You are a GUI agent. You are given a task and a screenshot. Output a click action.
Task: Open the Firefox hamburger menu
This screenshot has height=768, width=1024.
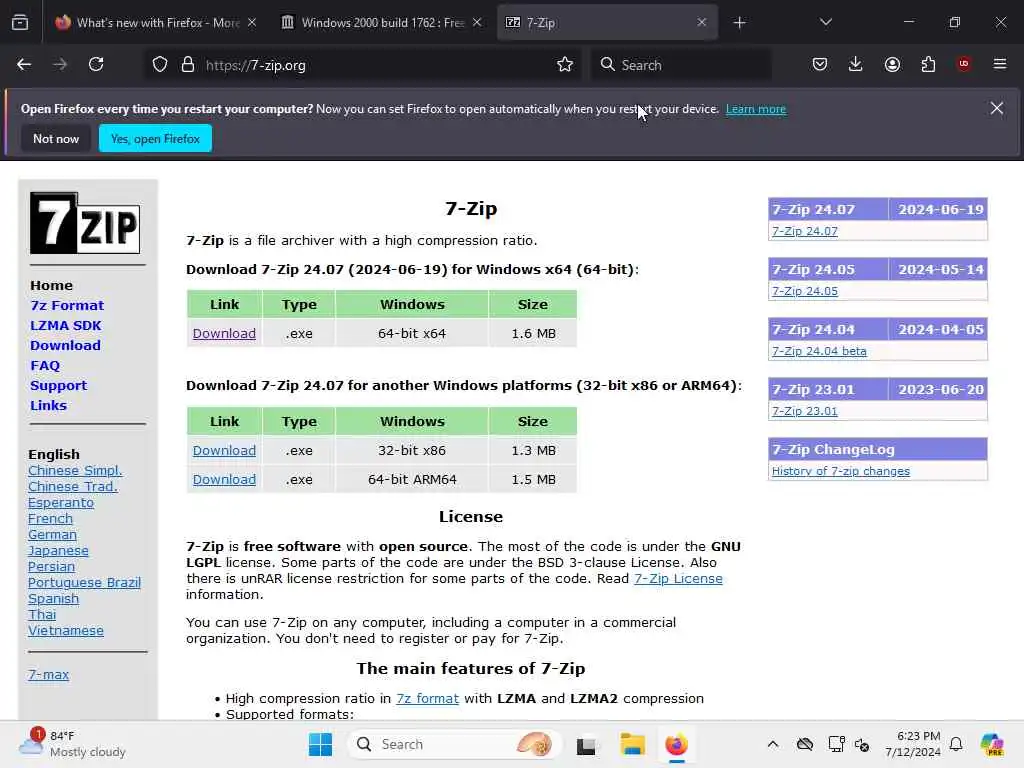tap(1000, 64)
